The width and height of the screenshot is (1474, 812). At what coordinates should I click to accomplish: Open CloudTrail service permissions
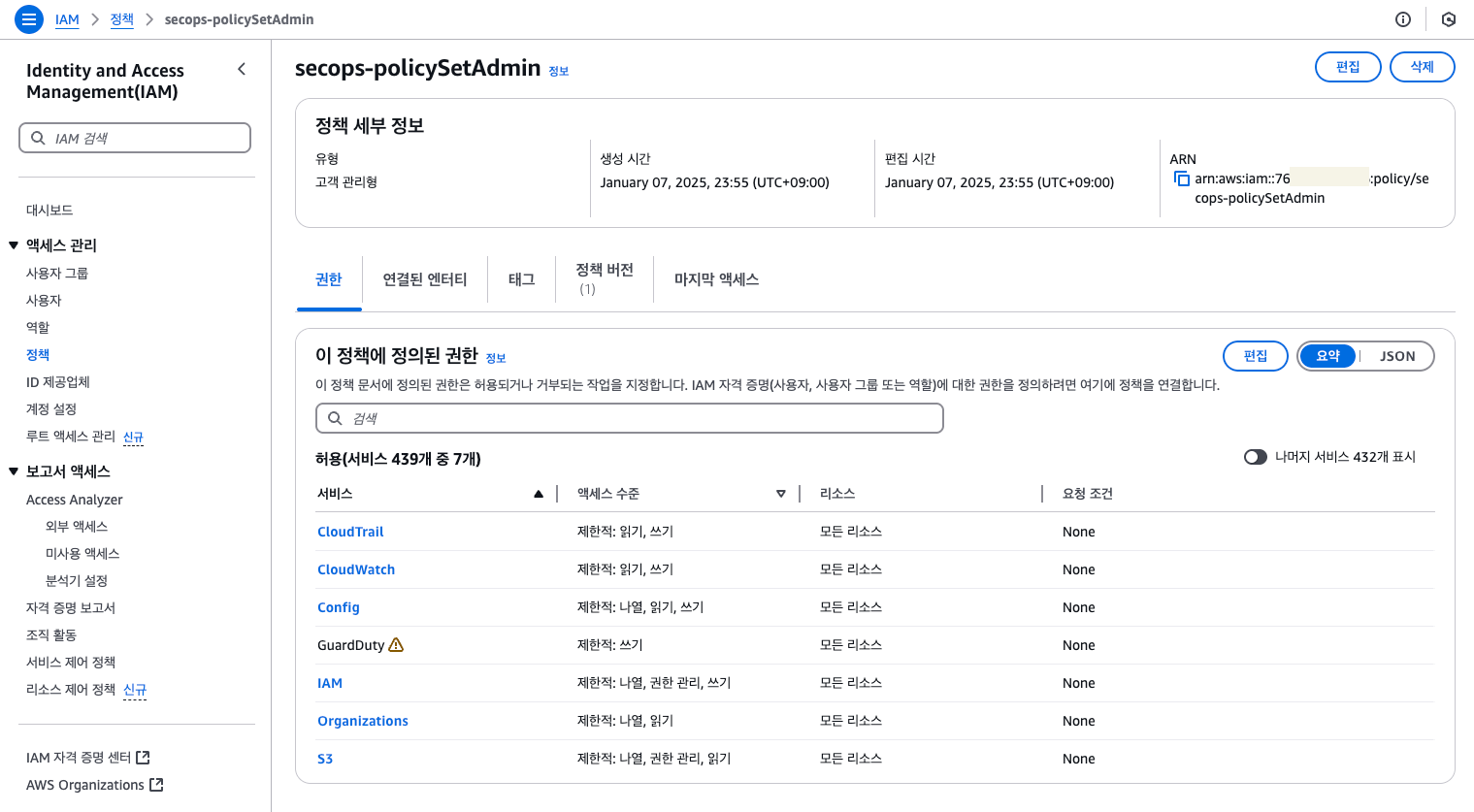(x=350, y=532)
